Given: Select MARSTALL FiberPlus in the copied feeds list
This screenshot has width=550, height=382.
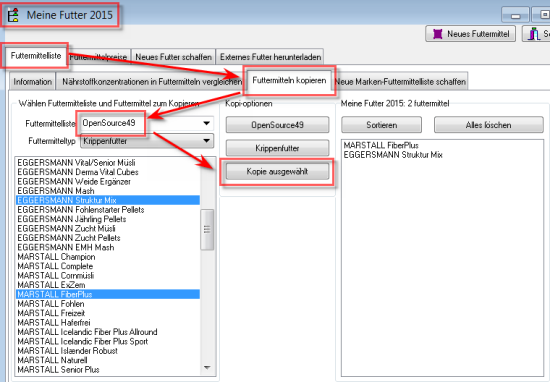Looking at the screenshot, I should [x=381, y=145].
